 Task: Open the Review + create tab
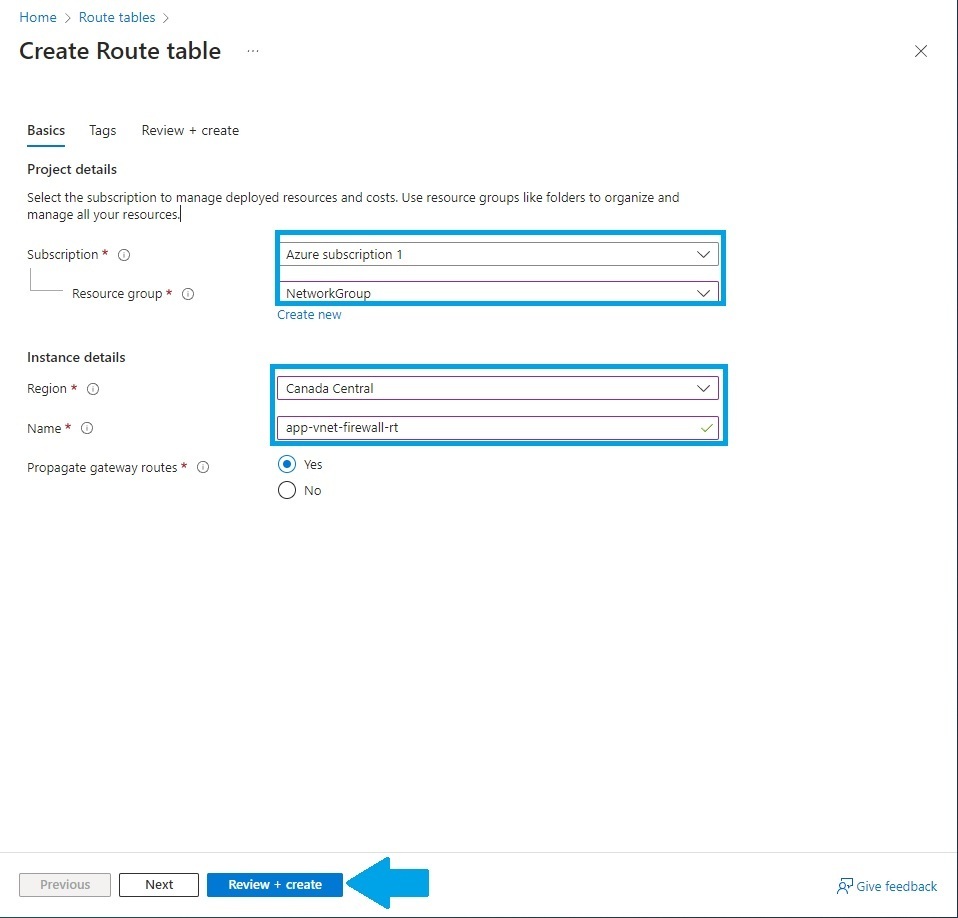coord(190,130)
